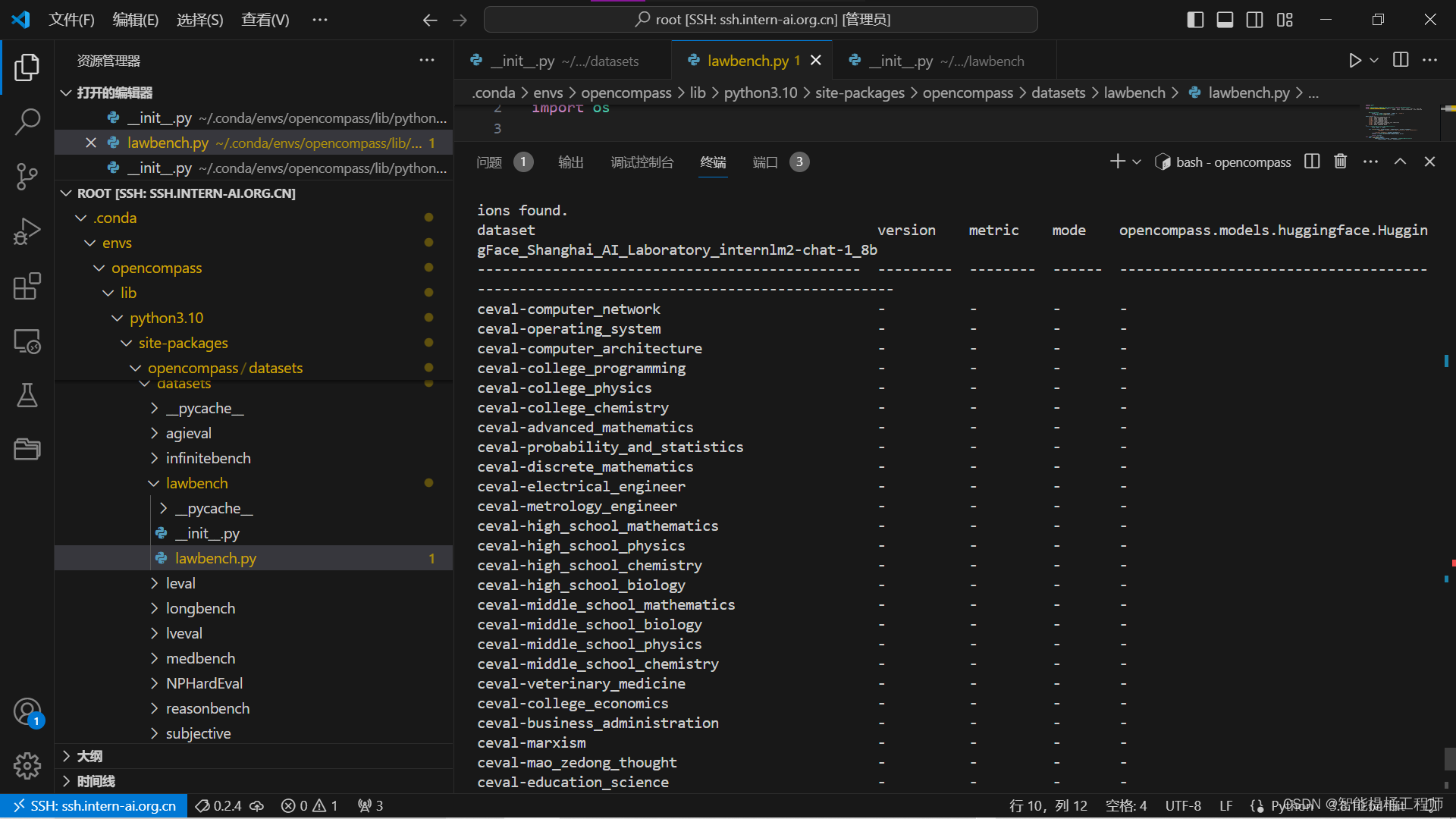
Task: Open Explorer views and more actions ellipsis
Action: click(427, 60)
